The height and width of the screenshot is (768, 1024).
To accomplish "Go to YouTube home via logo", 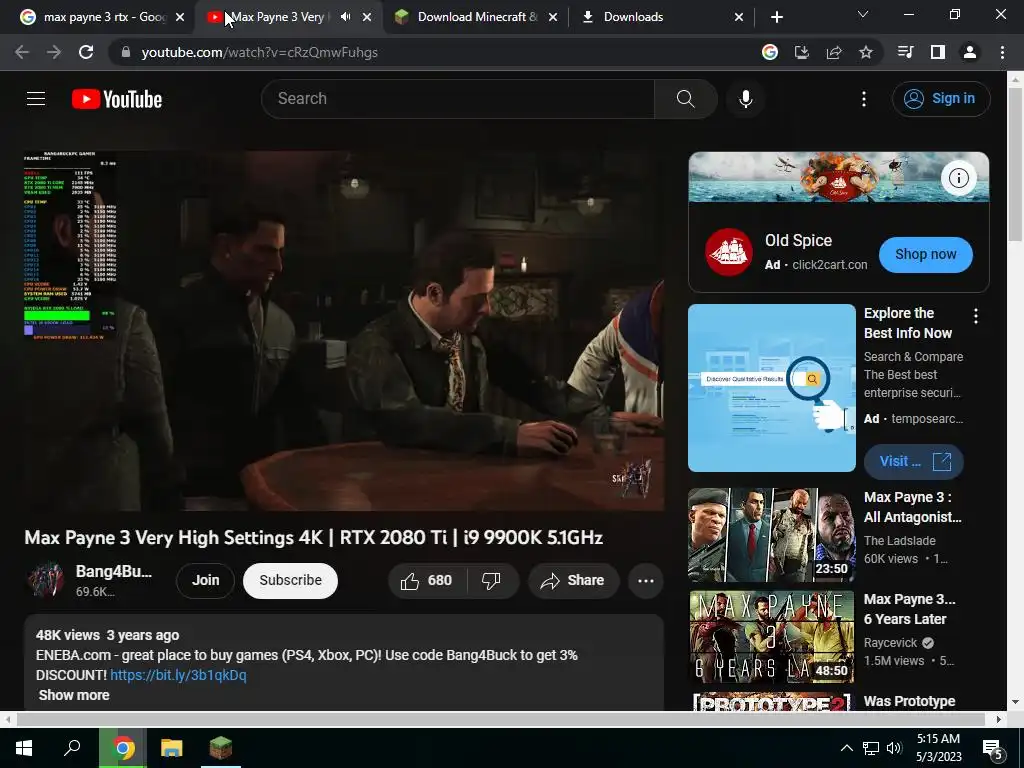I will (x=117, y=99).
